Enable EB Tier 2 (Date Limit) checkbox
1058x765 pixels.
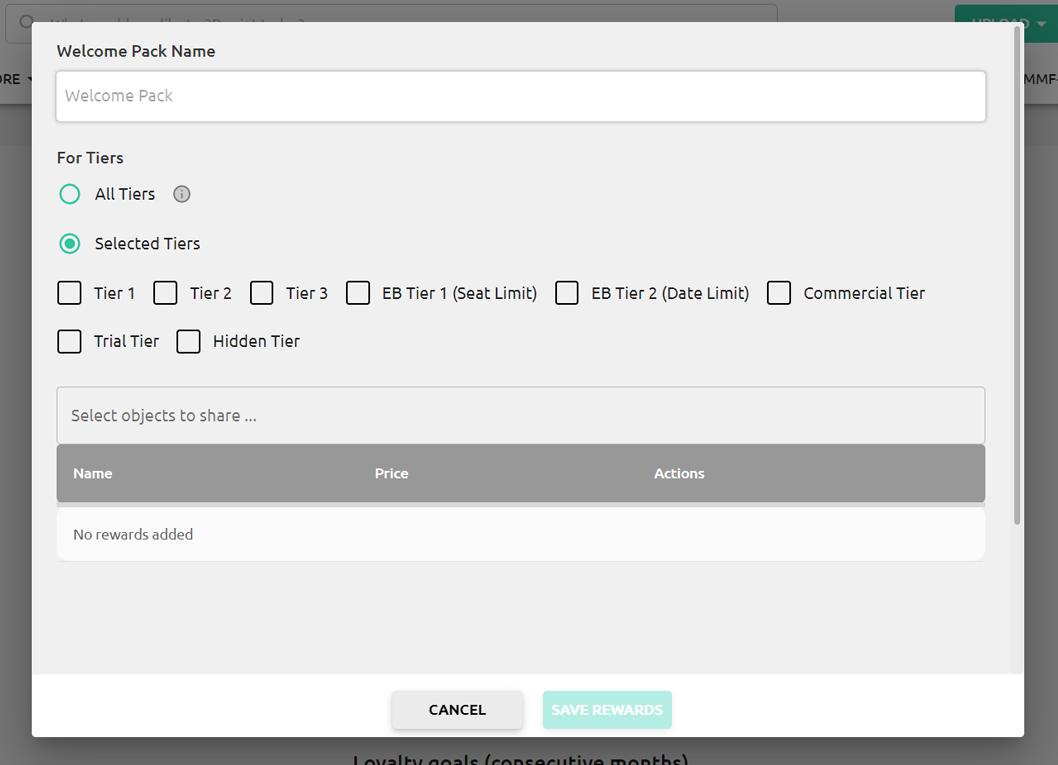pyautogui.click(x=567, y=293)
